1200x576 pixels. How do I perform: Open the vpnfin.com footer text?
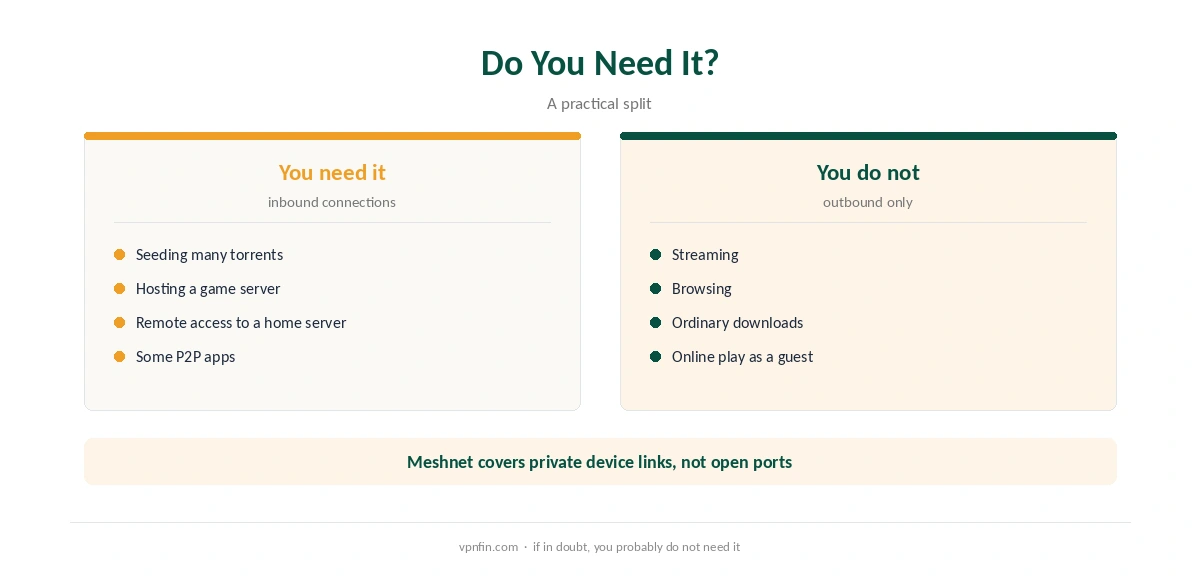pos(489,547)
